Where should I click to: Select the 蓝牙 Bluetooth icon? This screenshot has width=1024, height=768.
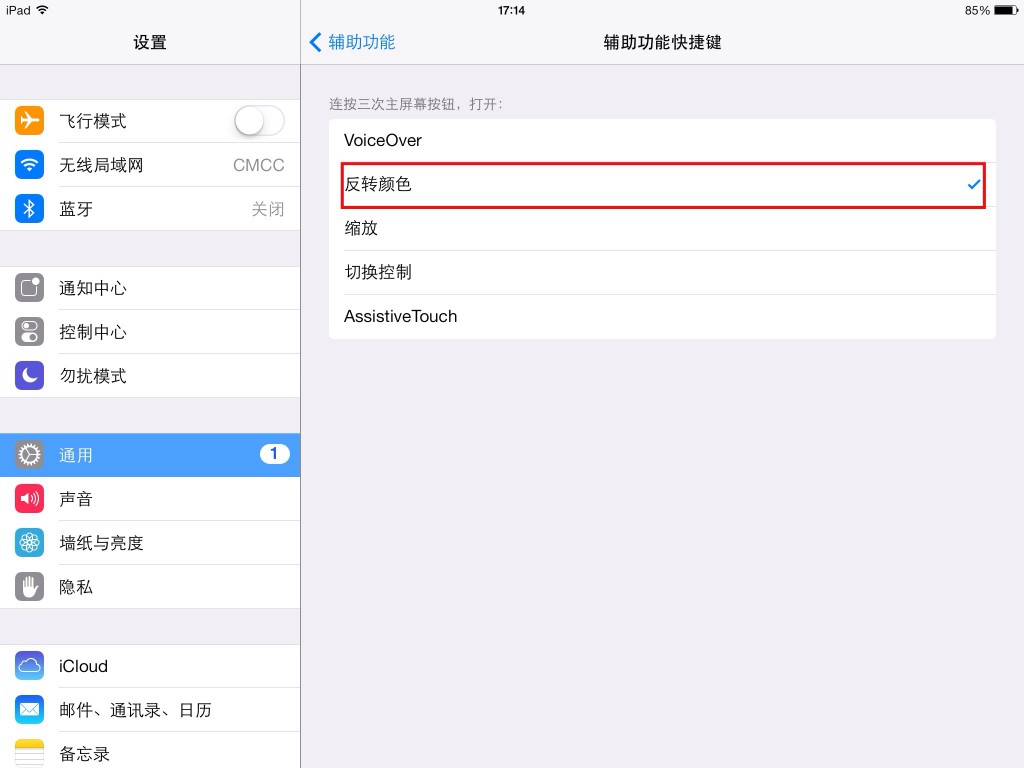(29, 209)
